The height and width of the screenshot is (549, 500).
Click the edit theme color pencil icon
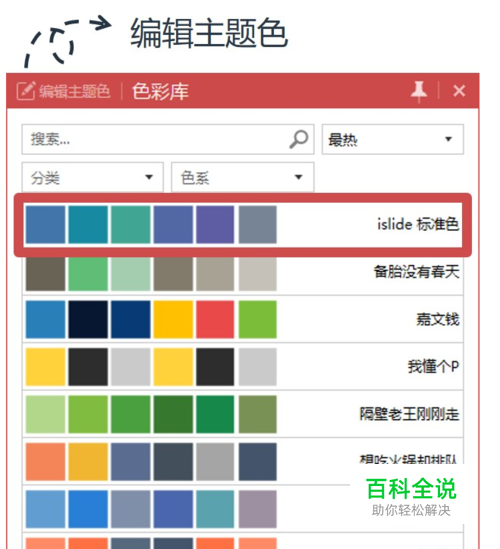pyautogui.click(x=26, y=91)
